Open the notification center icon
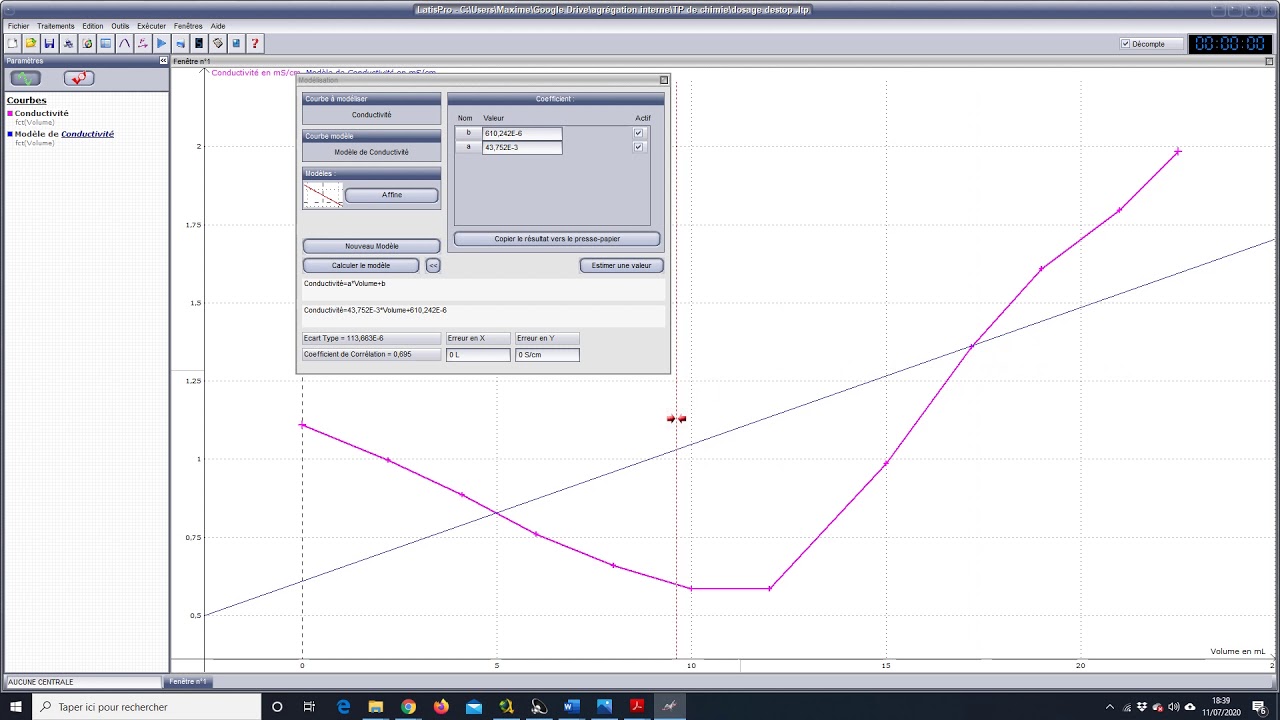This screenshot has width=1280, height=720. (x=1260, y=707)
